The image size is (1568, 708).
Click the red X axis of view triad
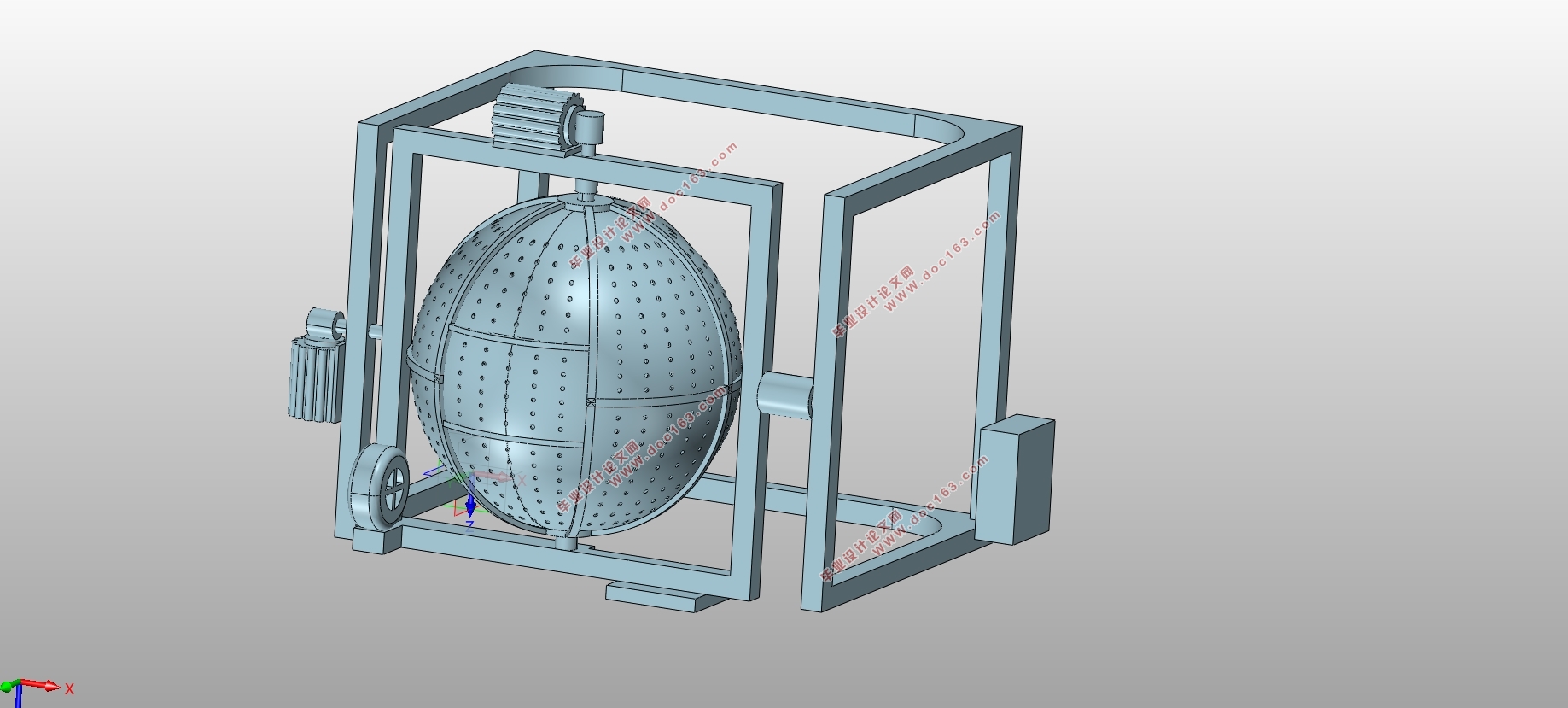41,685
